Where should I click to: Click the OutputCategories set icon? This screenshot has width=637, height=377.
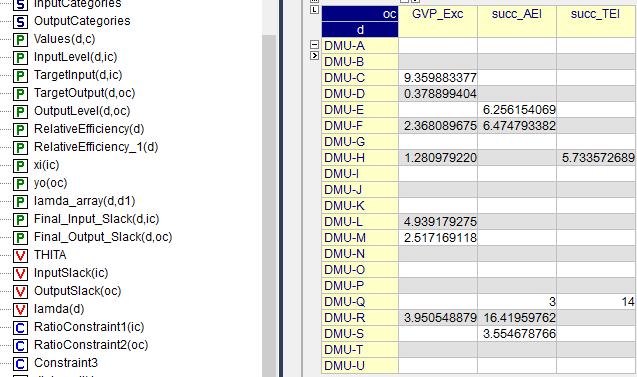coord(20,22)
